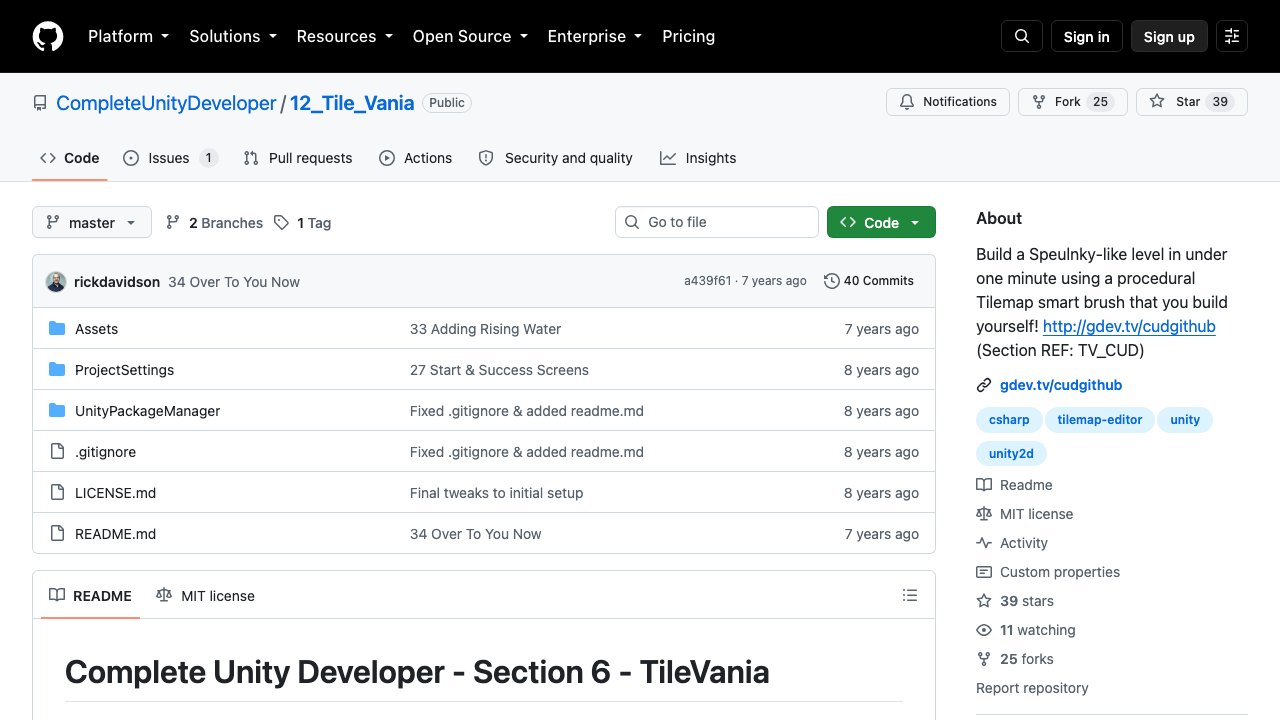1280x720 pixels.
Task: Open the rickdavidson author profile link
Action: 117,282
